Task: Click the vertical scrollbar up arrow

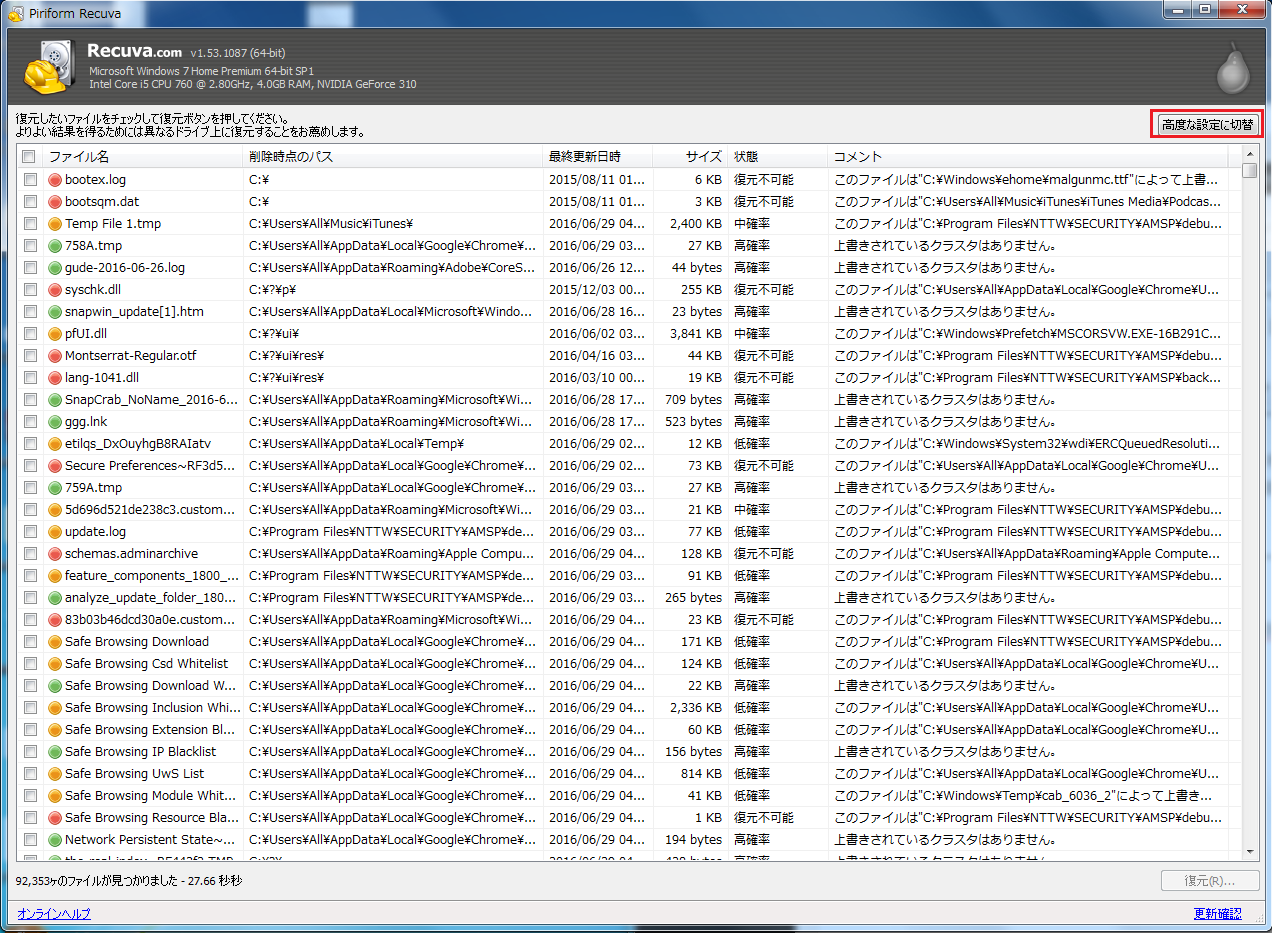Action: pyautogui.click(x=1249, y=154)
